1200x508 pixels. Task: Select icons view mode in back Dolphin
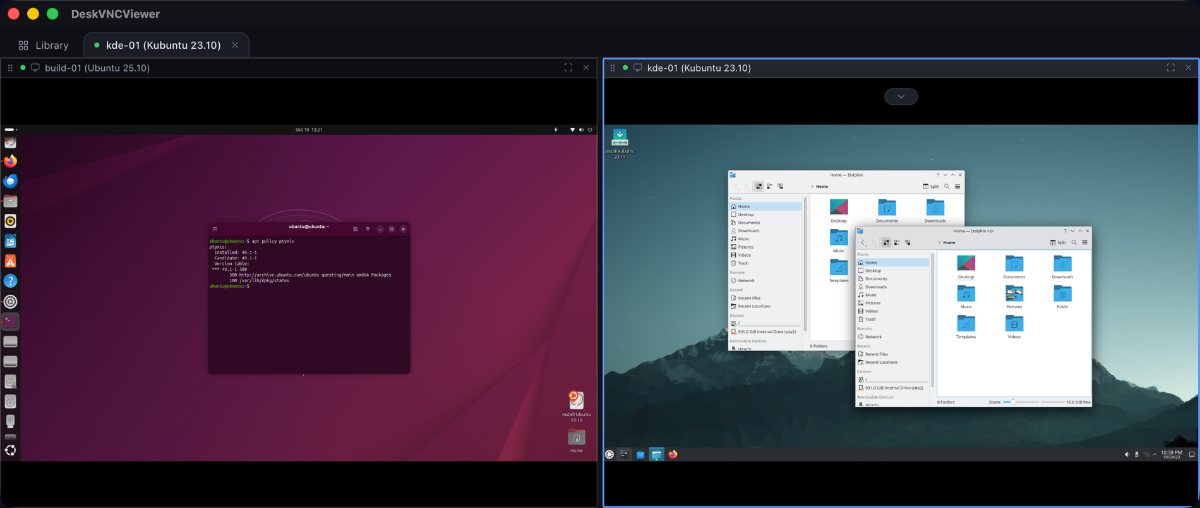[x=759, y=186]
